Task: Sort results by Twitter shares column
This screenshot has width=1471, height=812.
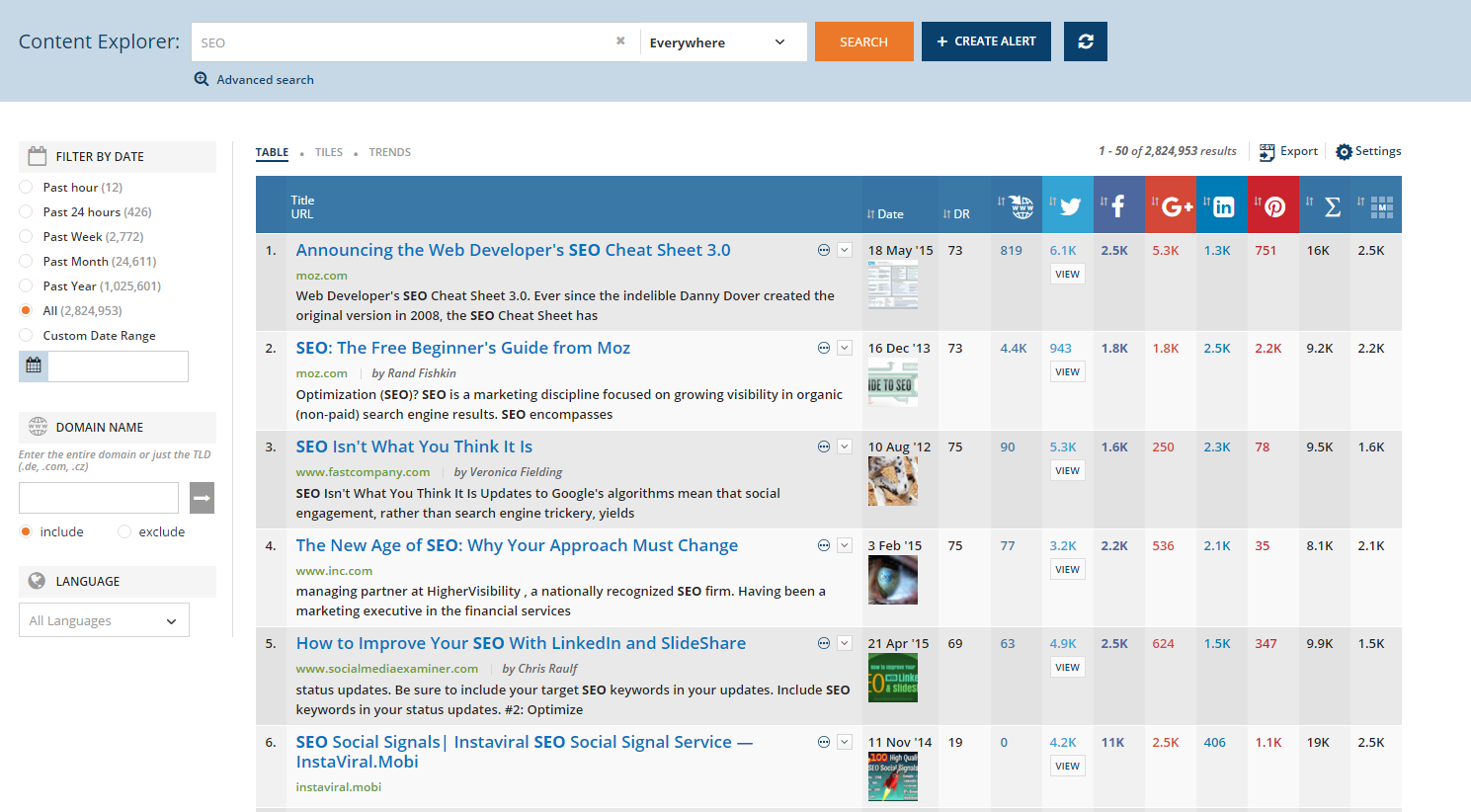Action: [1068, 205]
